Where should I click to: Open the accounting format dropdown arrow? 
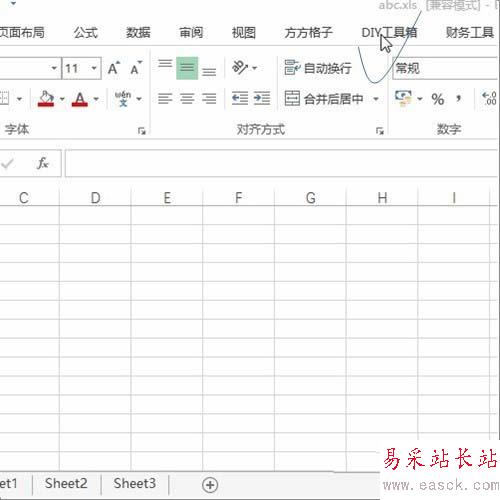[x=420, y=99]
